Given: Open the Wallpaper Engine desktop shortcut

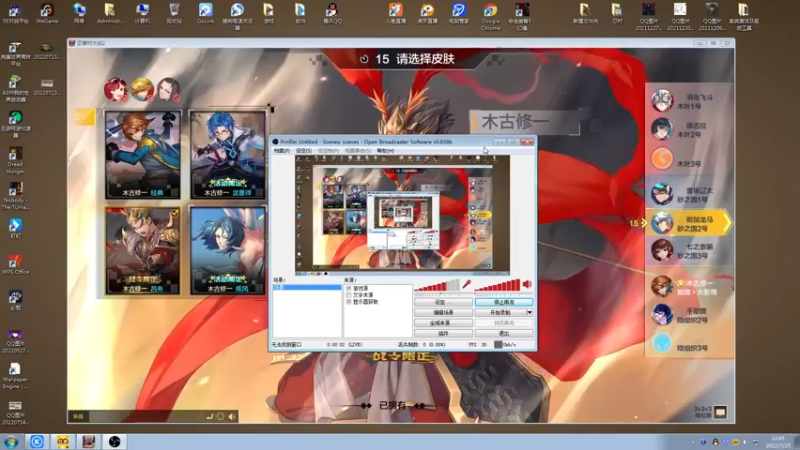Looking at the screenshot, I should coord(15,376).
